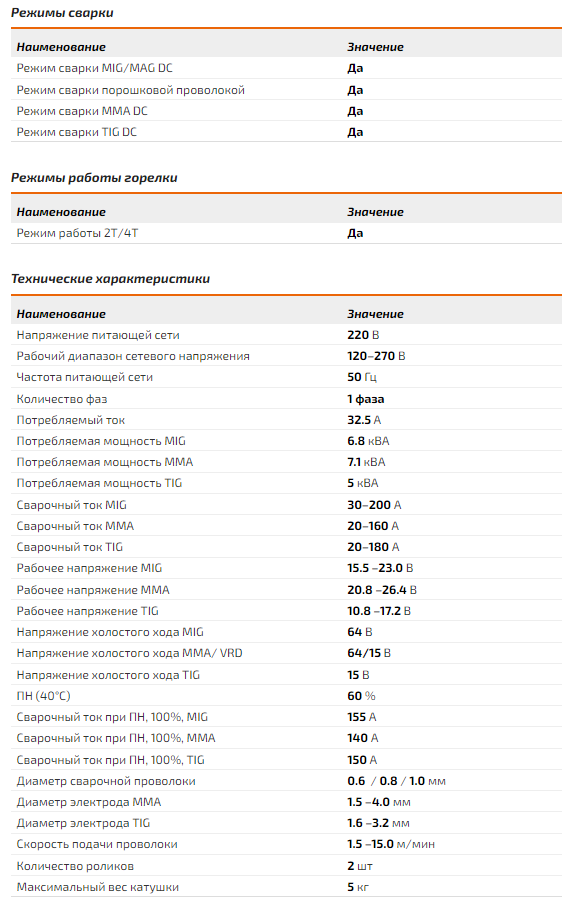Click the Потребляемая мощность MMA label
Image resolution: width=574 pixels, height=916 pixels.
point(105,462)
